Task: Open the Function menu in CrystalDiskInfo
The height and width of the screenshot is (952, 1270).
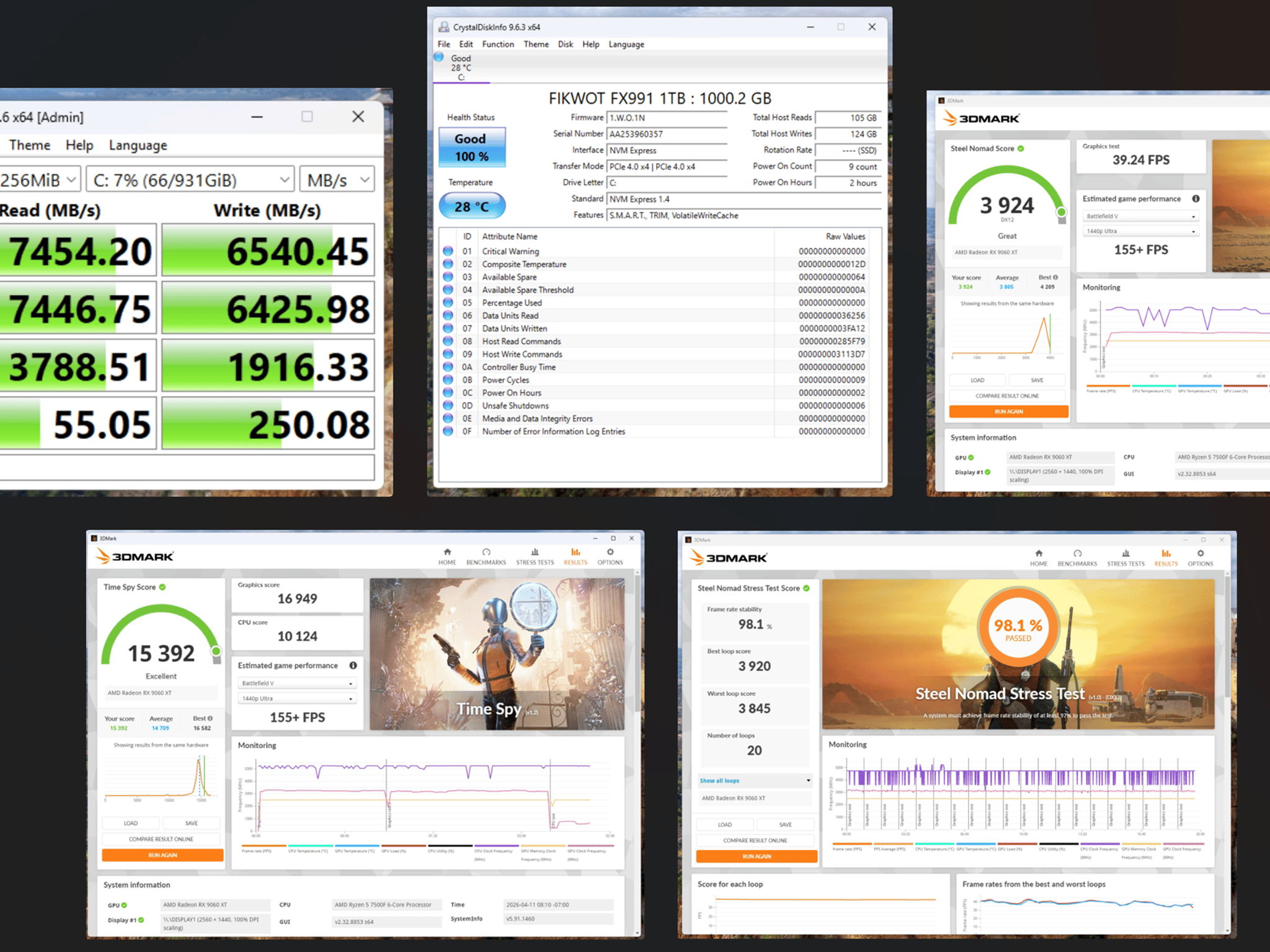Action: pyautogui.click(x=498, y=45)
